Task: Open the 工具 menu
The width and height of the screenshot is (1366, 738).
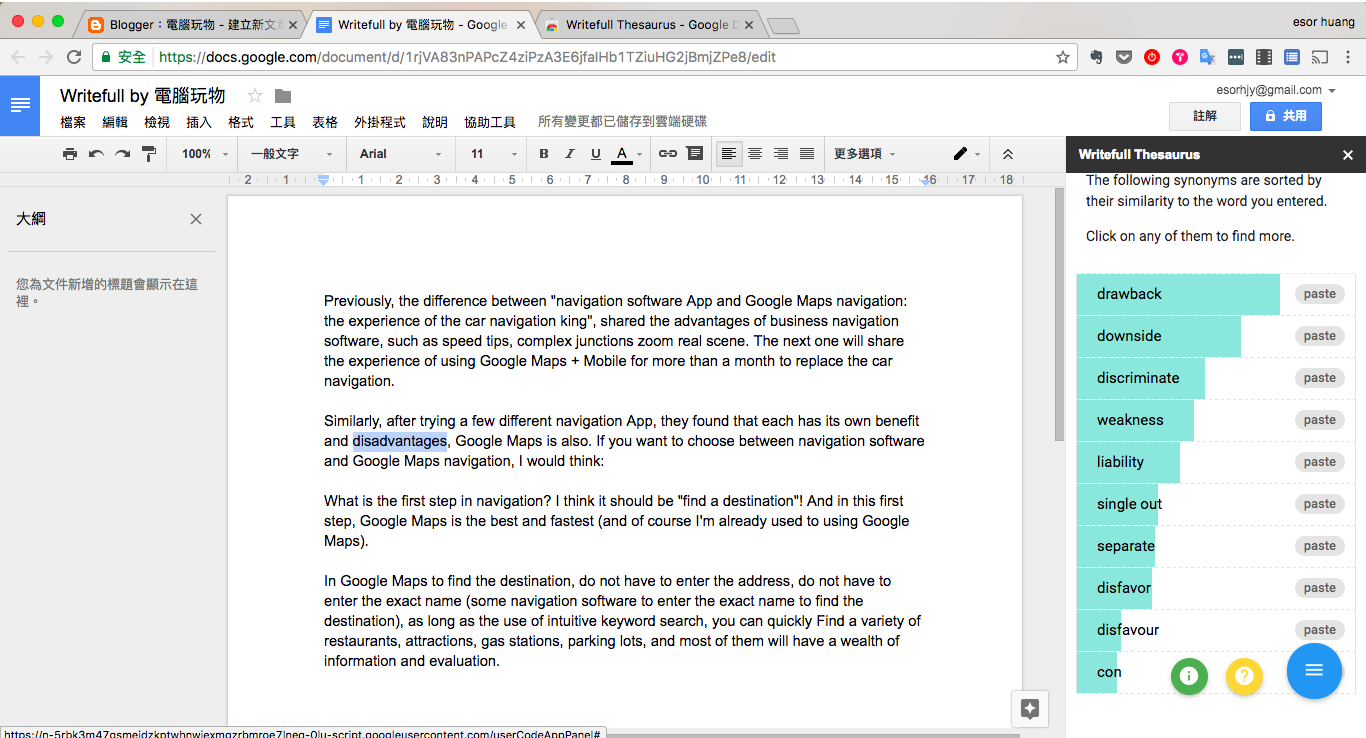Action: [283, 122]
